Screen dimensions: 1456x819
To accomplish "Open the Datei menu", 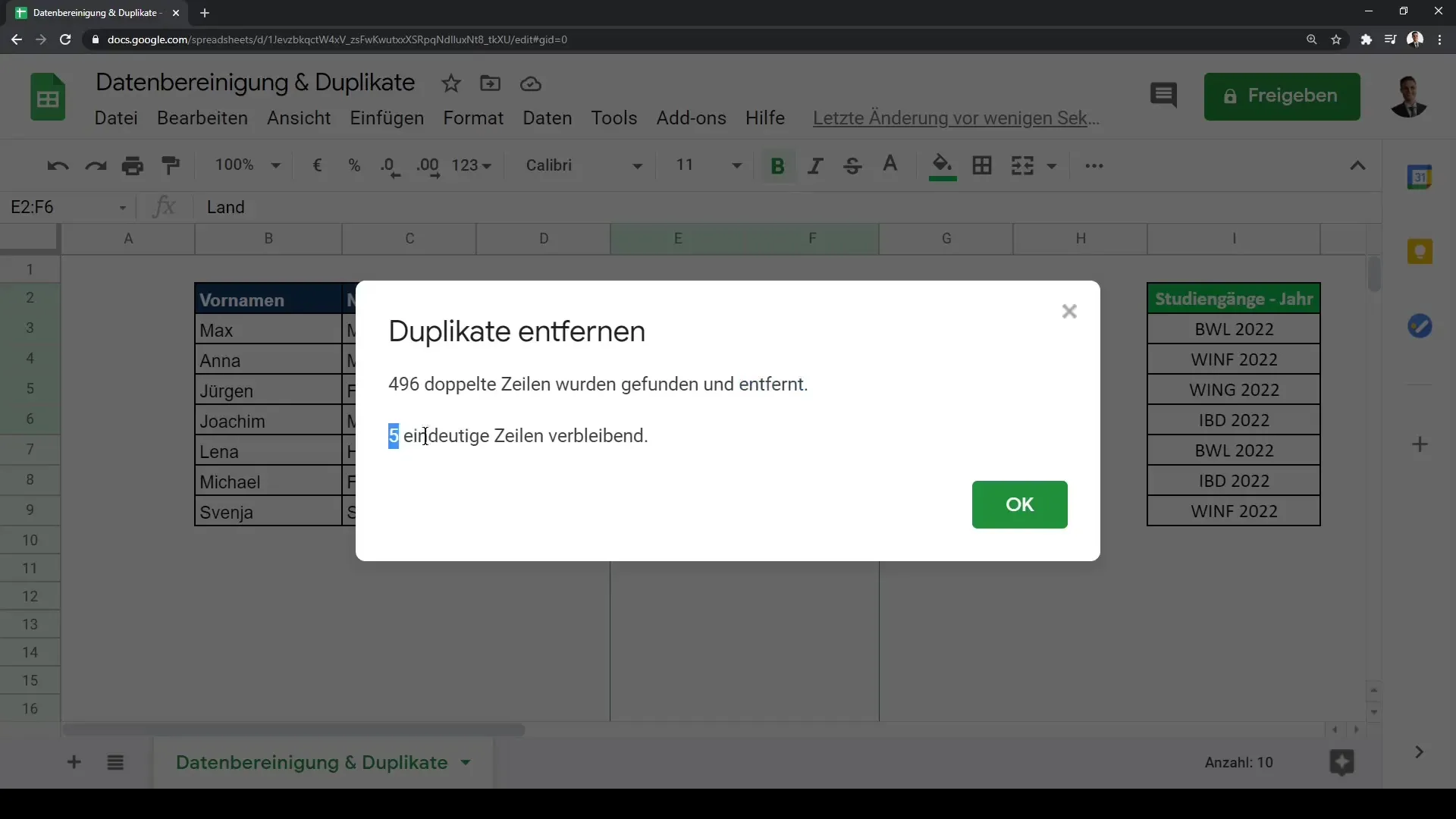I will click(x=116, y=118).
